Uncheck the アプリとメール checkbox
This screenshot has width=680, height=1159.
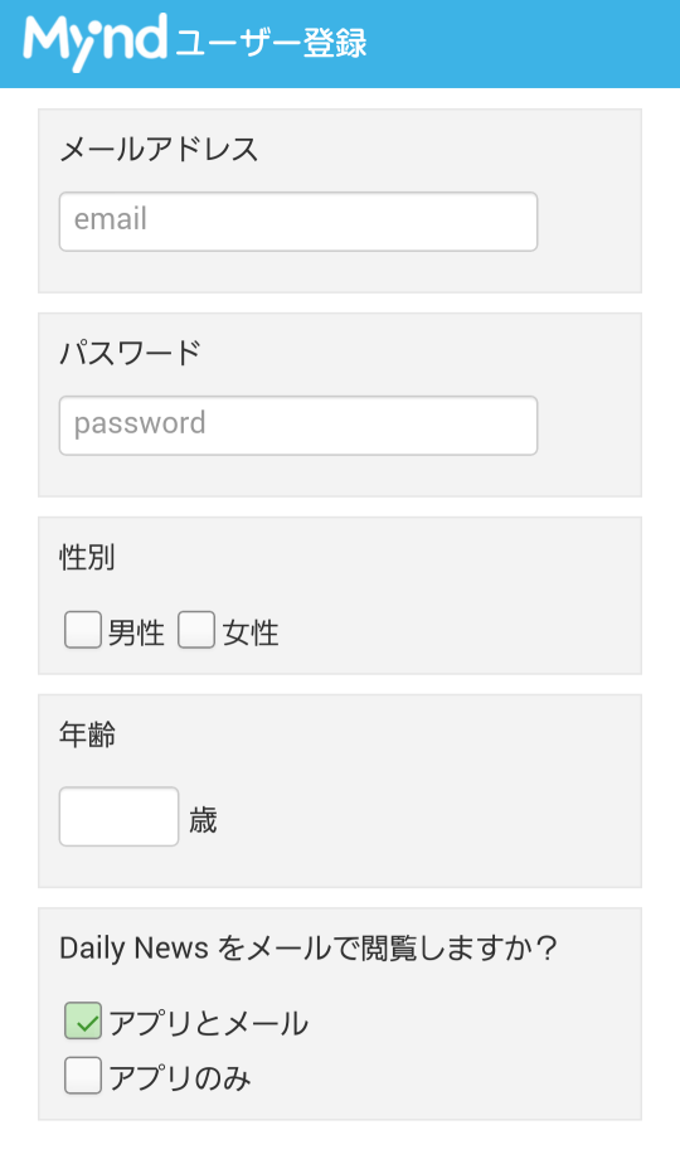(x=83, y=1021)
